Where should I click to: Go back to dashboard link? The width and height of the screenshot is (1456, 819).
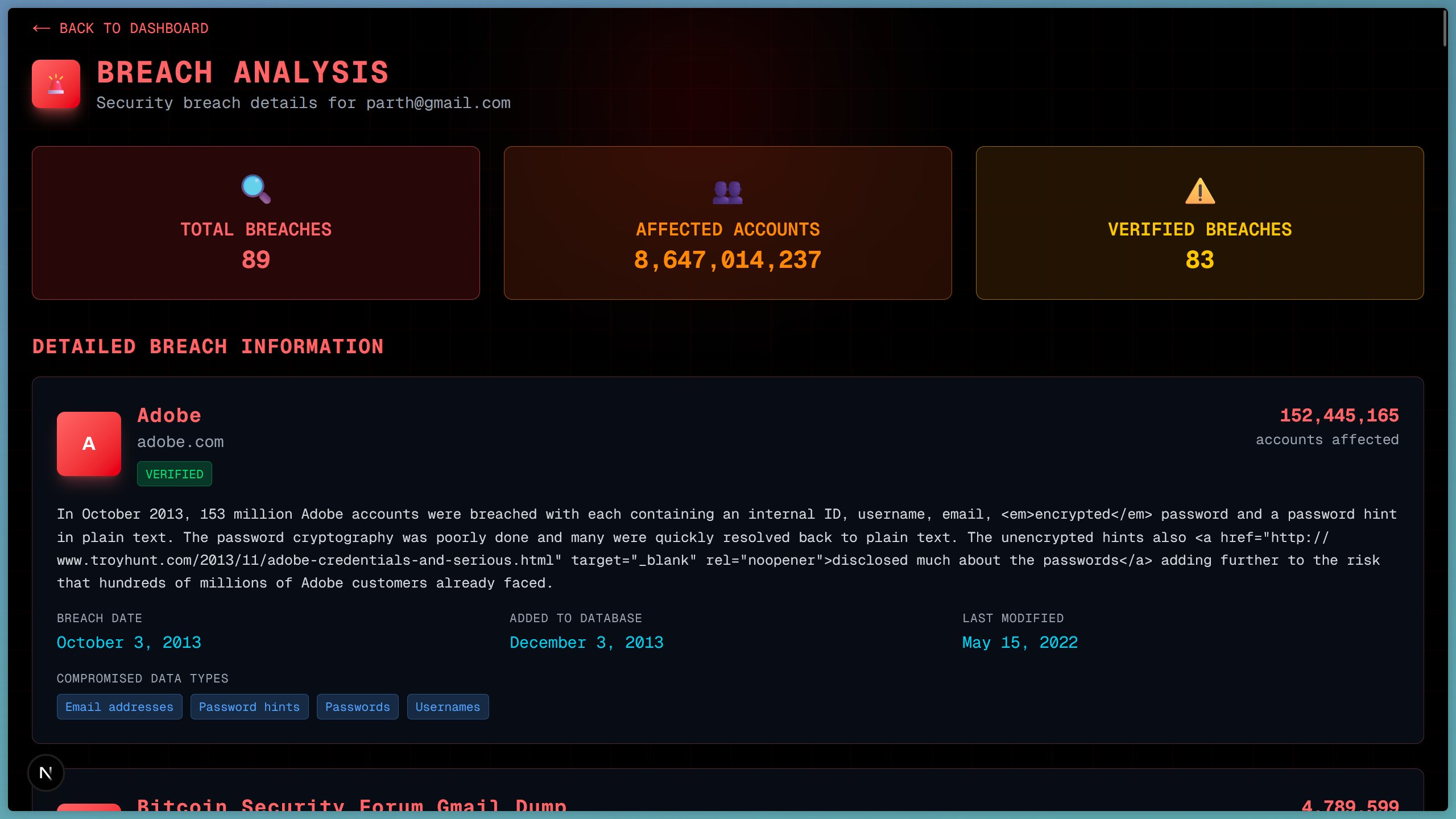click(134, 28)
